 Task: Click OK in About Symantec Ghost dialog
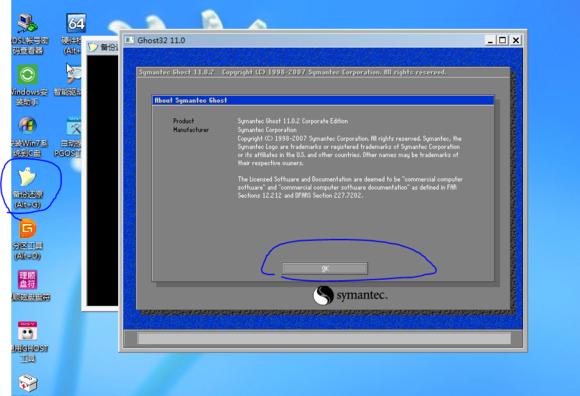[x=325, y=268]
